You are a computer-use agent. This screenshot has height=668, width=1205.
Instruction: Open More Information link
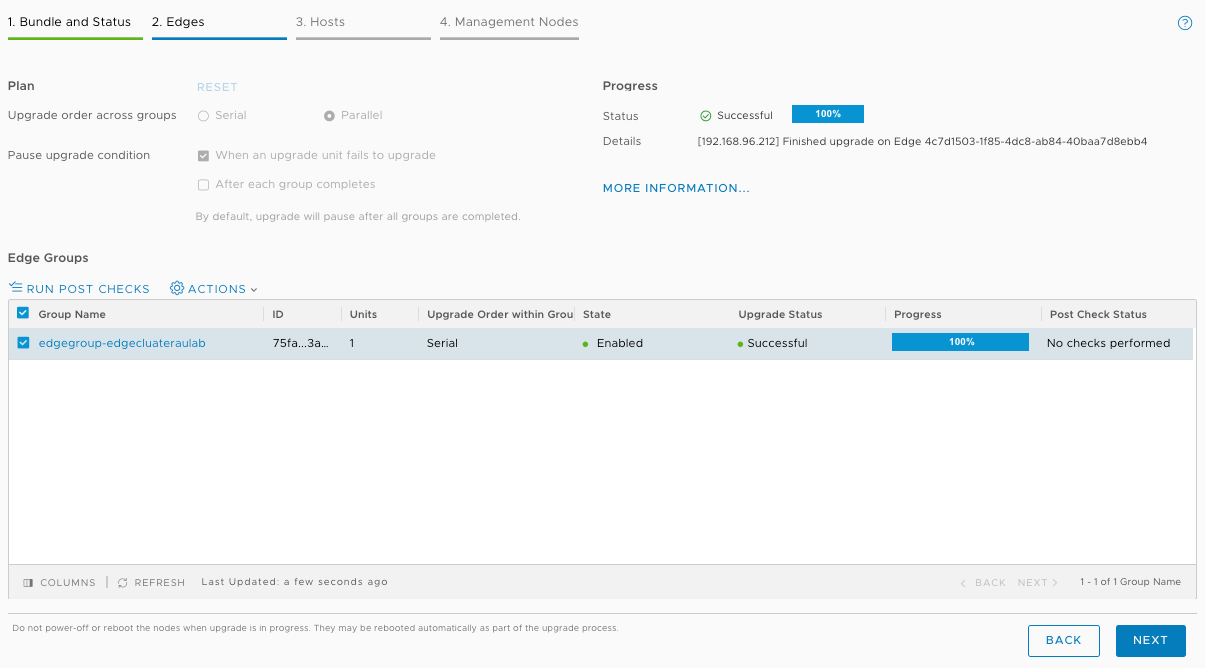[x=676, y=188]
